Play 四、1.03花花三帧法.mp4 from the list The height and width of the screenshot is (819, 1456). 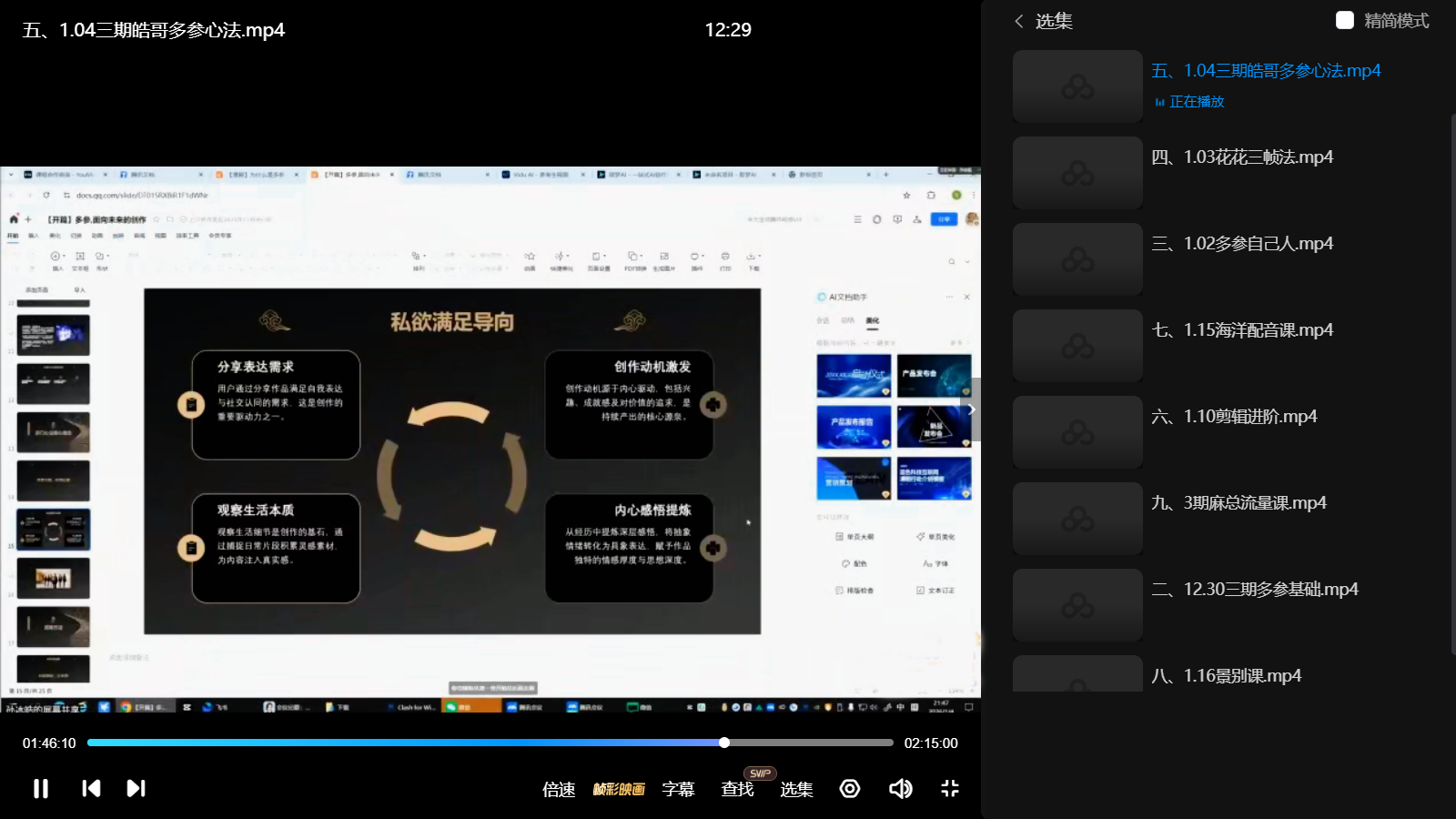[1241, 157]
